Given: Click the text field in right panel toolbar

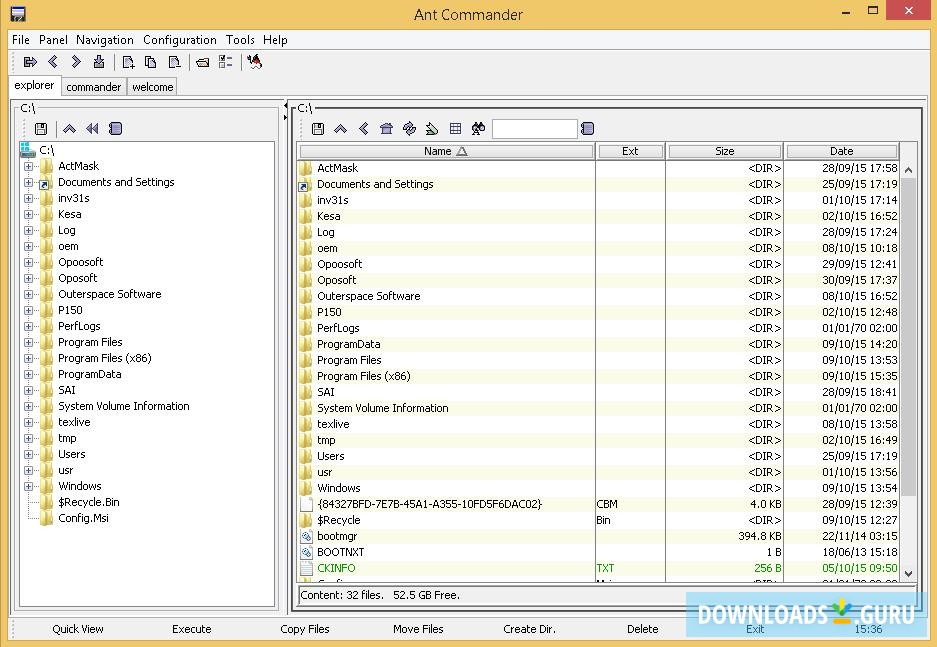Looking at the screenshot, I should click(534, 129).
